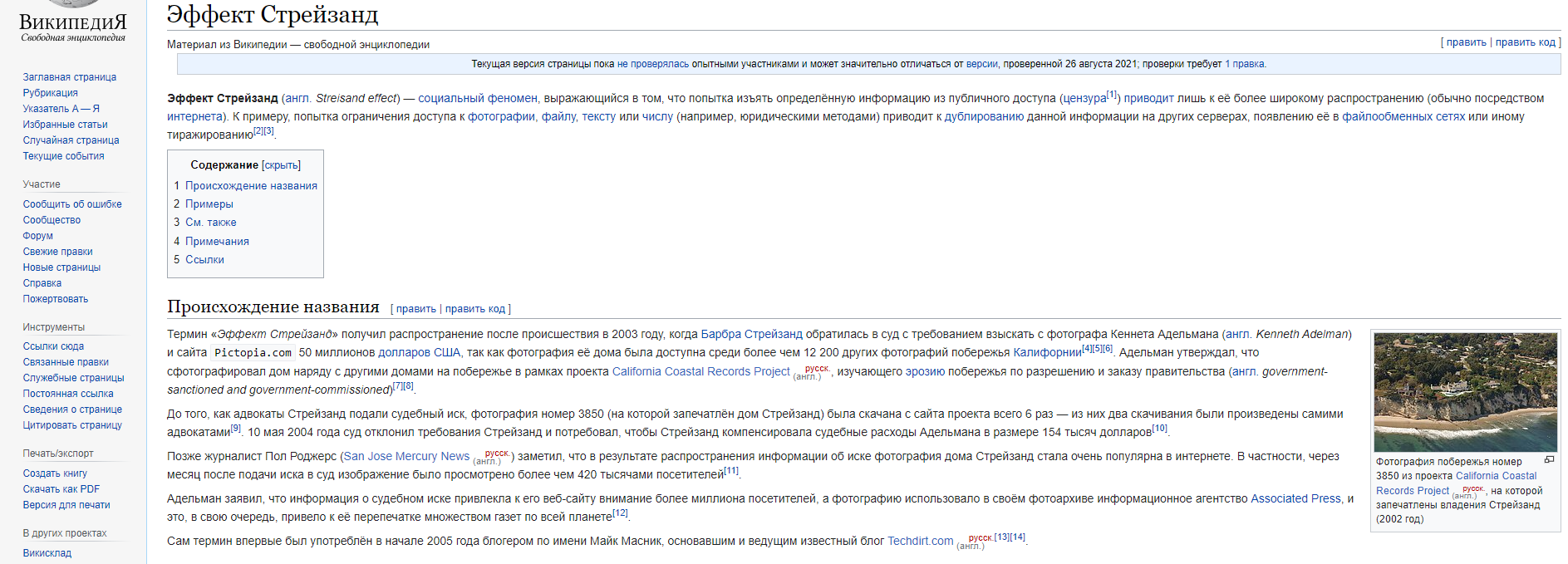Click footnote reference [10]
The width and height of the screenshot is (1568, 564).
[1159, 429]
